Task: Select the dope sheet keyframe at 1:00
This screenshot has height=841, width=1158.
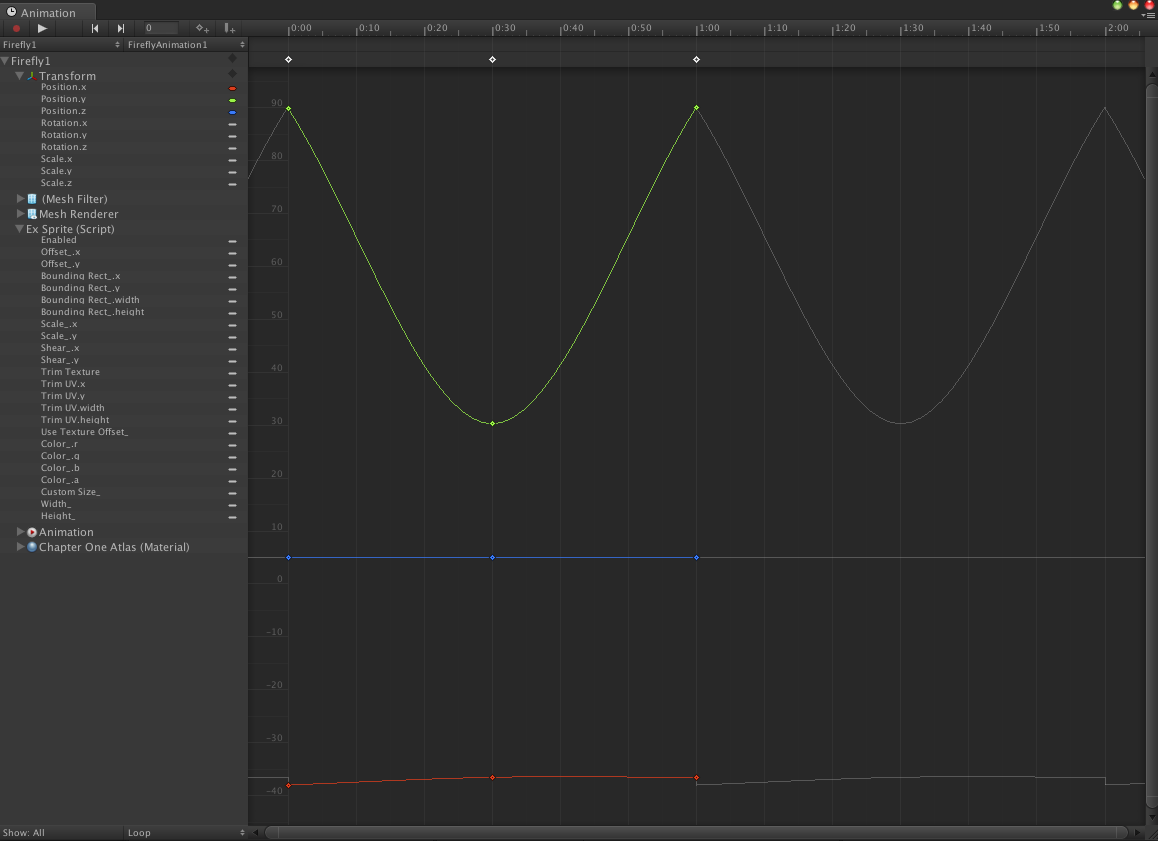Action: (x=696, y=59)
